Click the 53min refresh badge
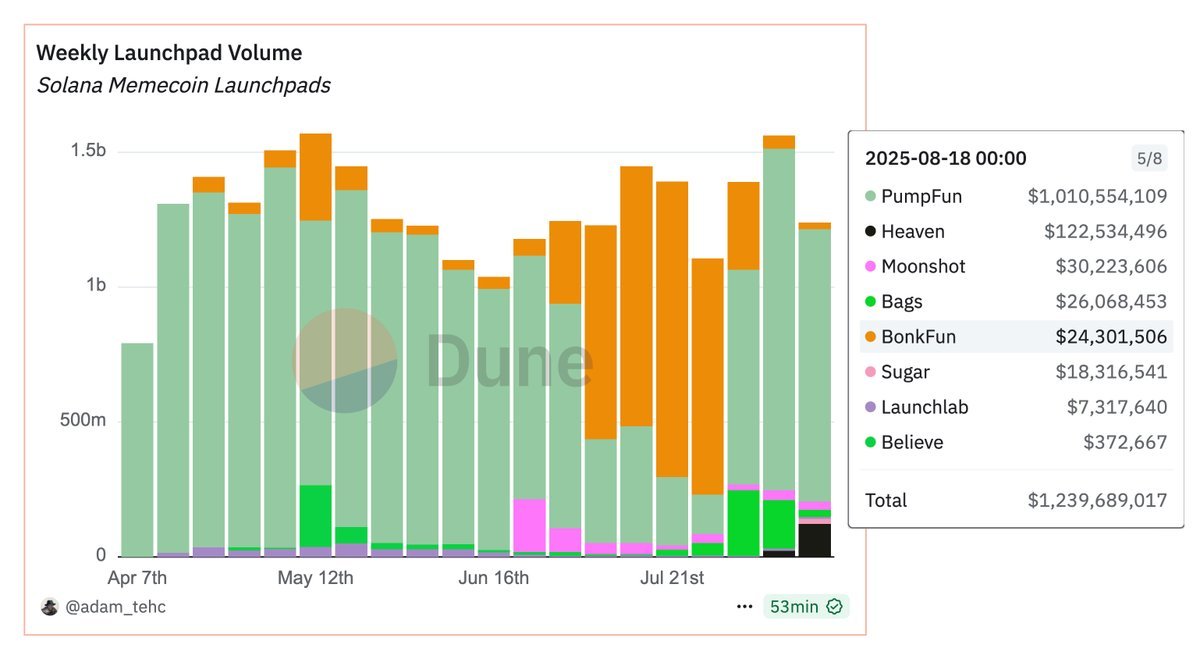Viewport: 1200px width, 659px height. (x=806, y=607)
